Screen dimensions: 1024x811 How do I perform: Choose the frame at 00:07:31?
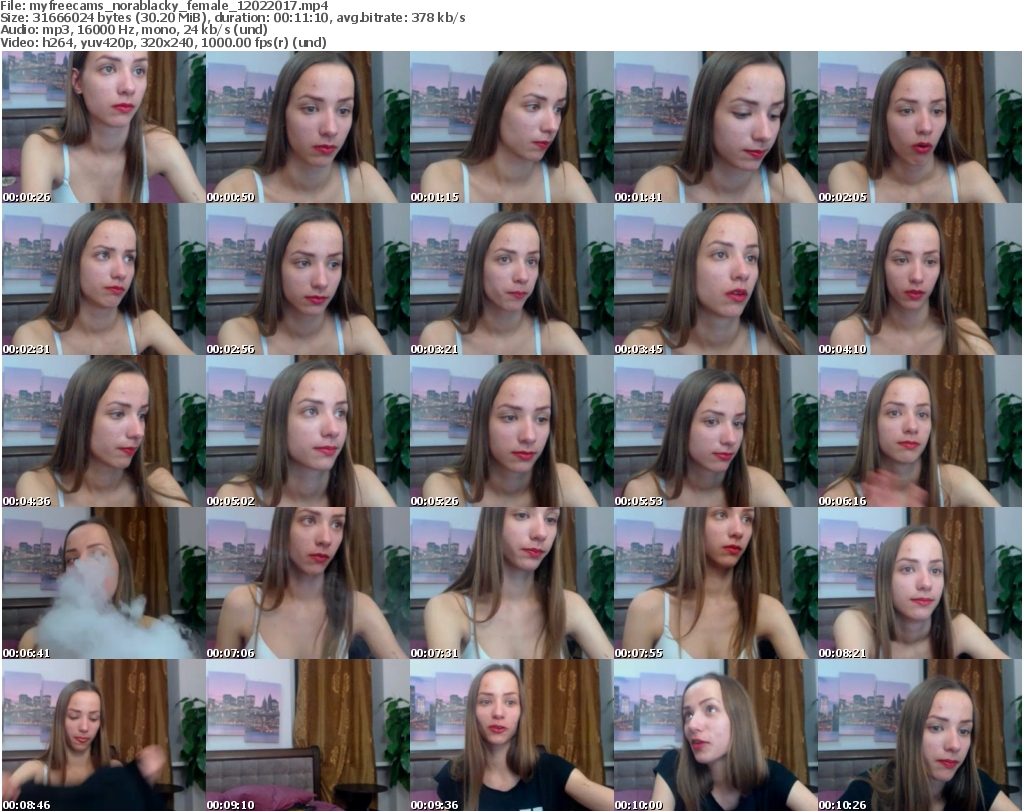pos(511,584)
